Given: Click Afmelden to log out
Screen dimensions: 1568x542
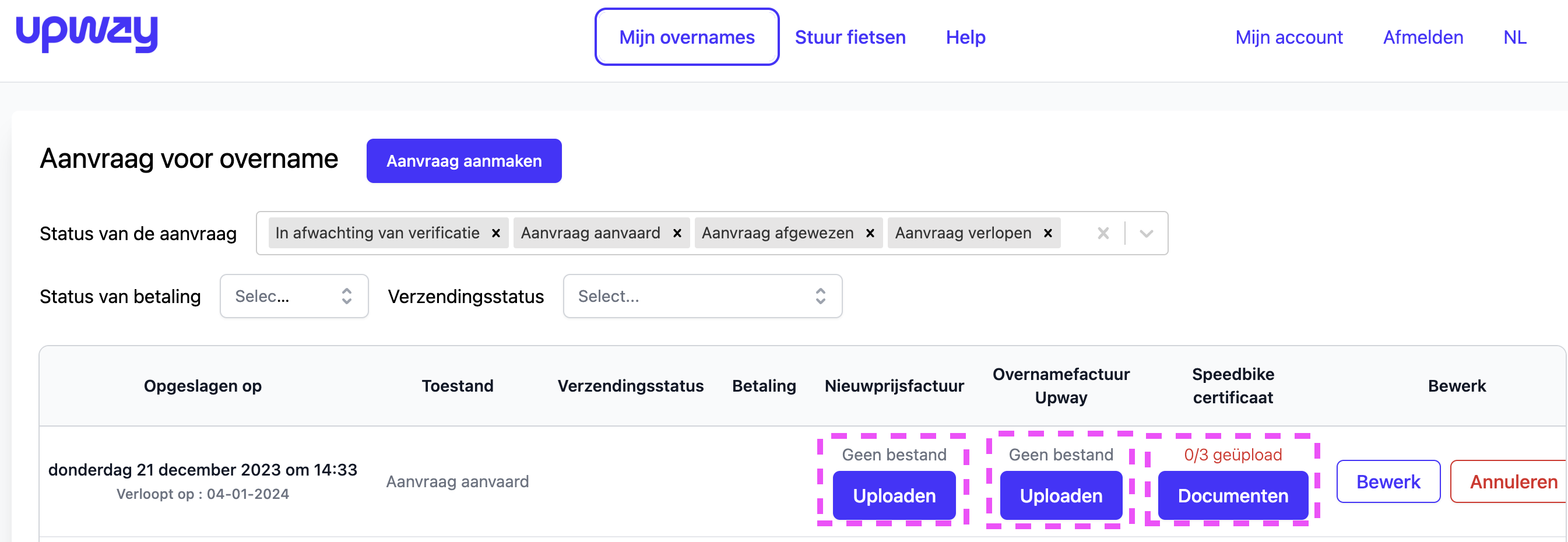Looking at the screenshot, I should (x=1422, y=37).
